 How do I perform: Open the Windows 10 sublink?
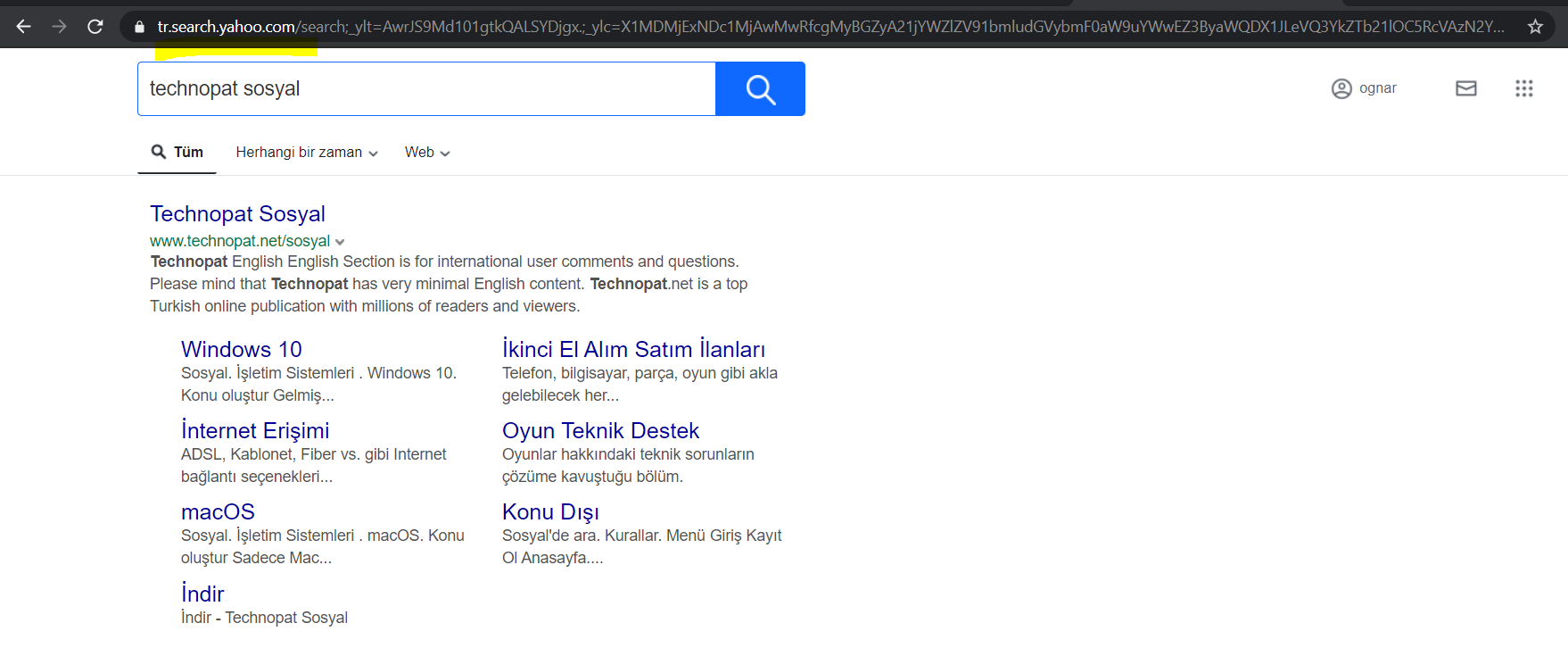[x=242, y=349]
